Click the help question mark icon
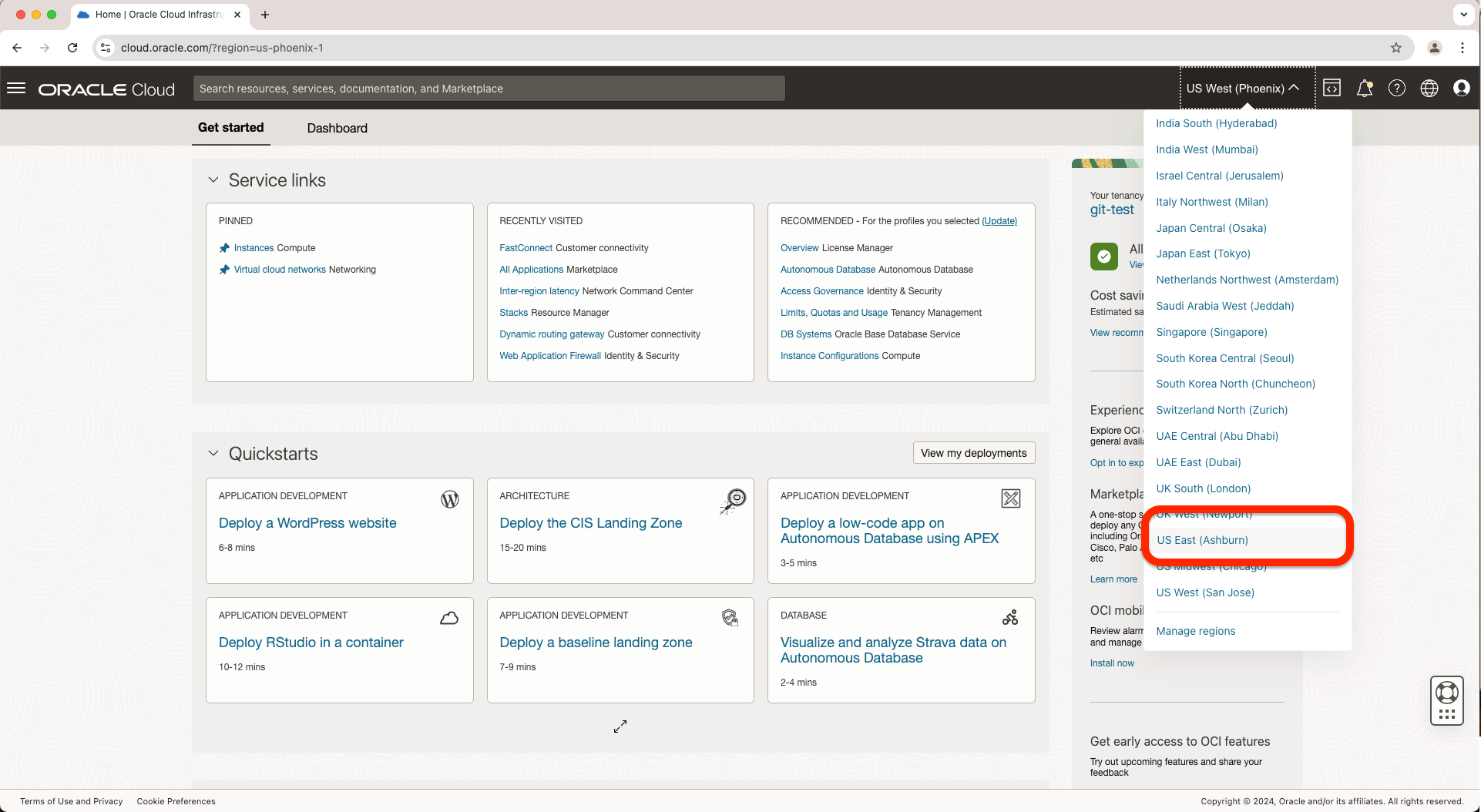The height and width of the screenshot is (812, 1481). (x=1396, y=89)
